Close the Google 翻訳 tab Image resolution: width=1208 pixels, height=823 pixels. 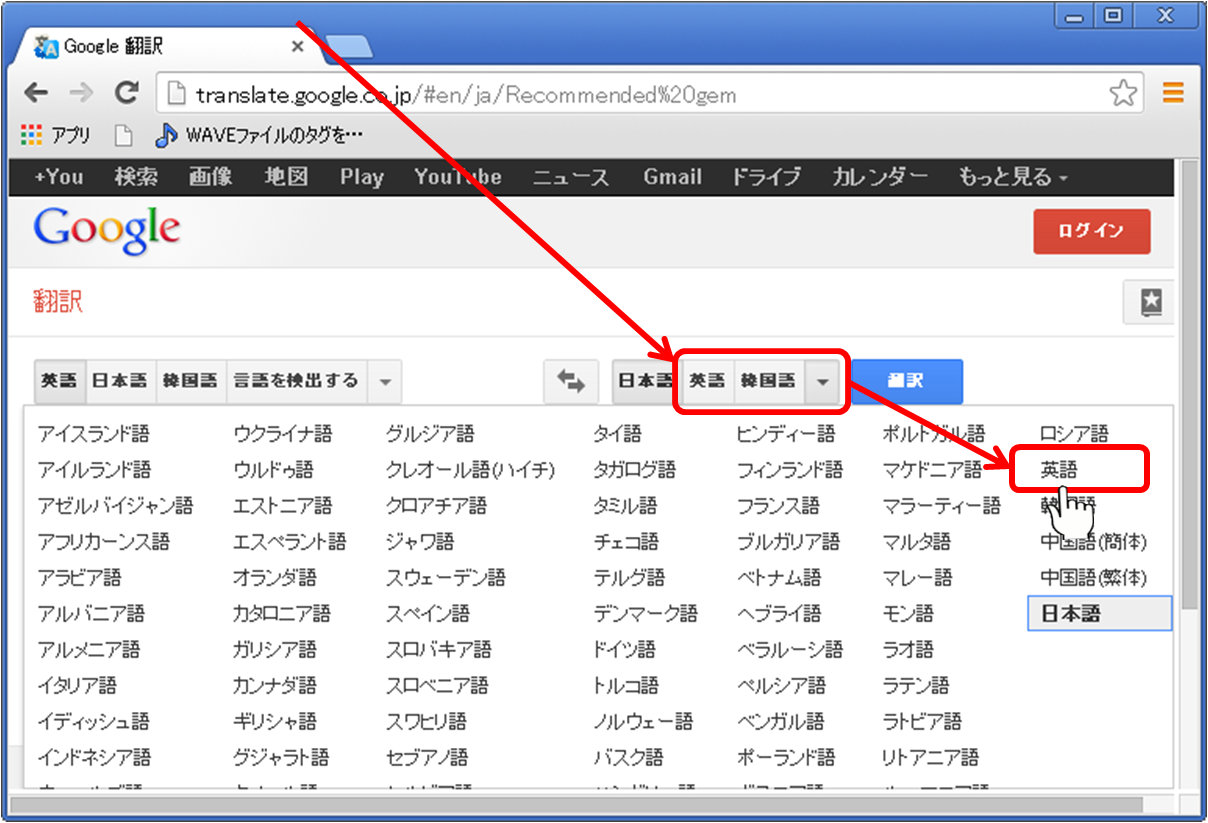click(x=298, y=47)
